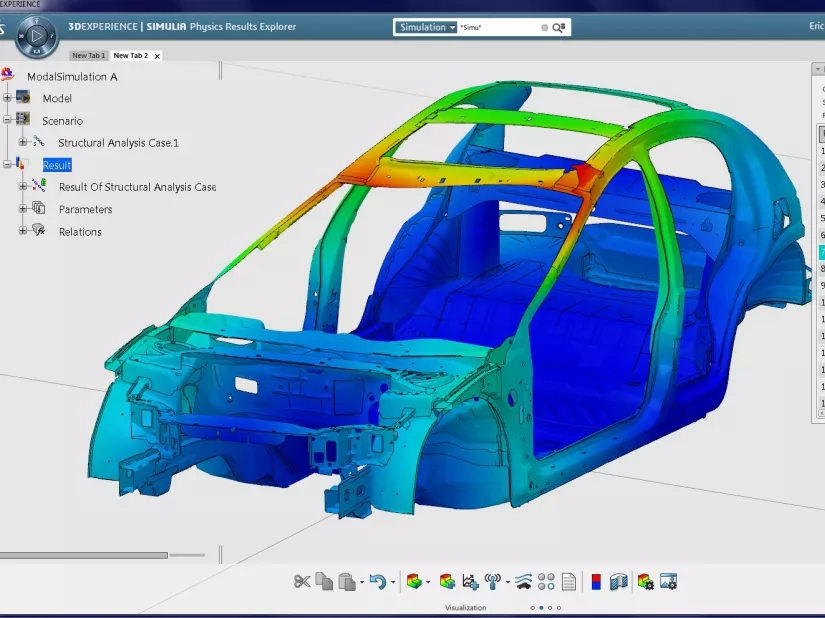This screenshot has height=618, width=825.
Task: Click the ModalSimulation A root icon
Action: pos(7,74)
